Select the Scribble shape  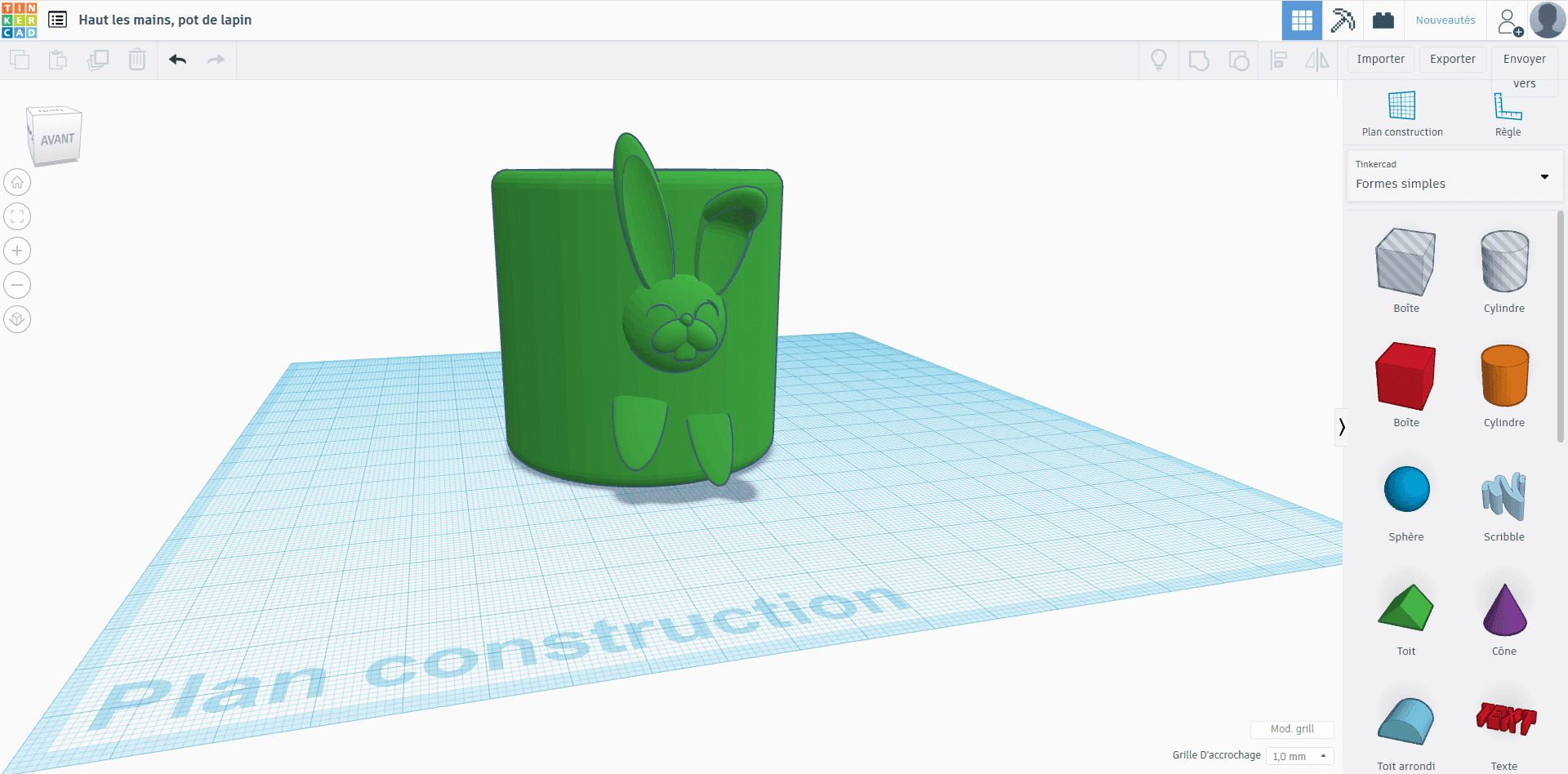[x=1503, y=500]
